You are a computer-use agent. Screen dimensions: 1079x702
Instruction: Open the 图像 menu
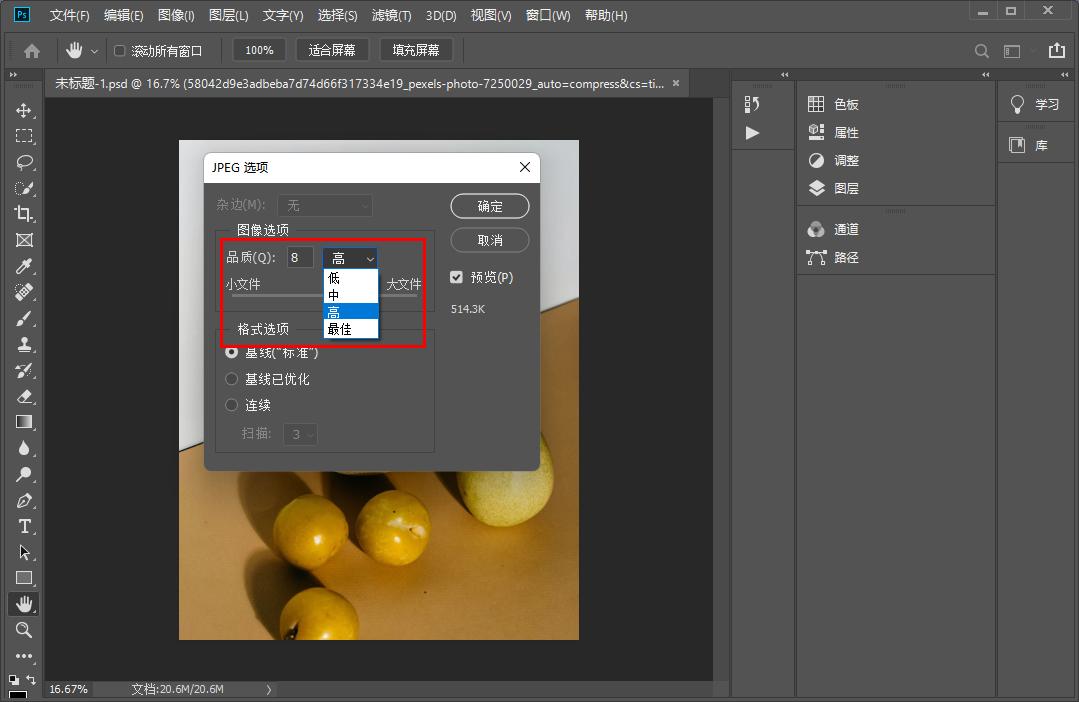click(x=176, y=15)
